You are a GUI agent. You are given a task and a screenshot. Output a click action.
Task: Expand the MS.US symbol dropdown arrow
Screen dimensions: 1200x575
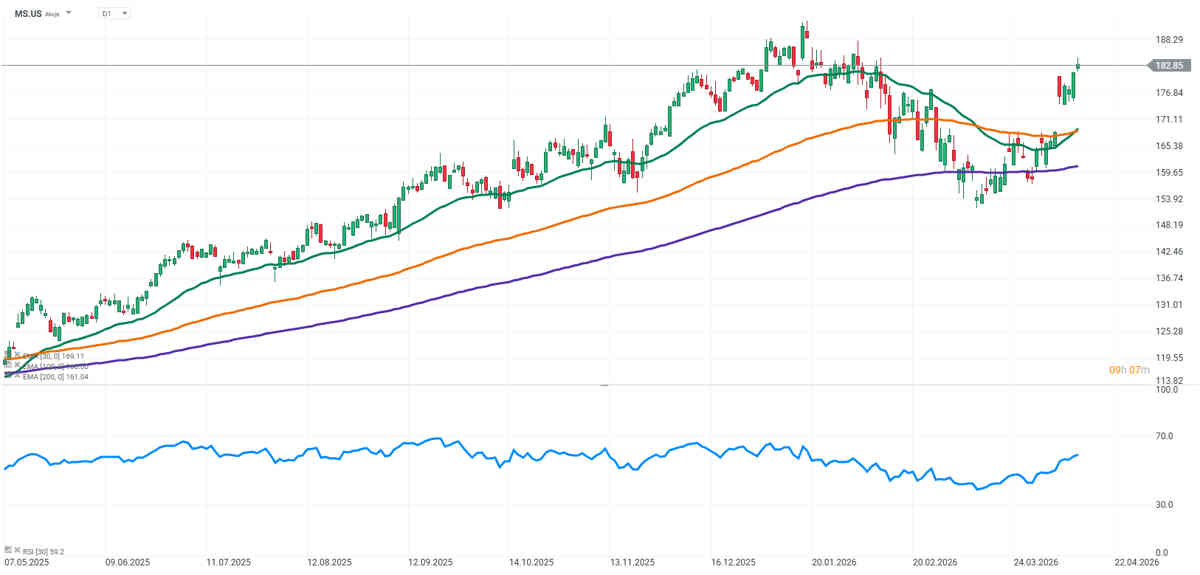pos(69,14)
